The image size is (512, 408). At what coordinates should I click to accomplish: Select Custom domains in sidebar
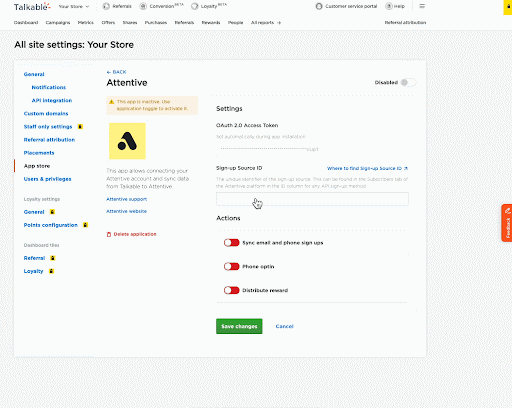46,114
